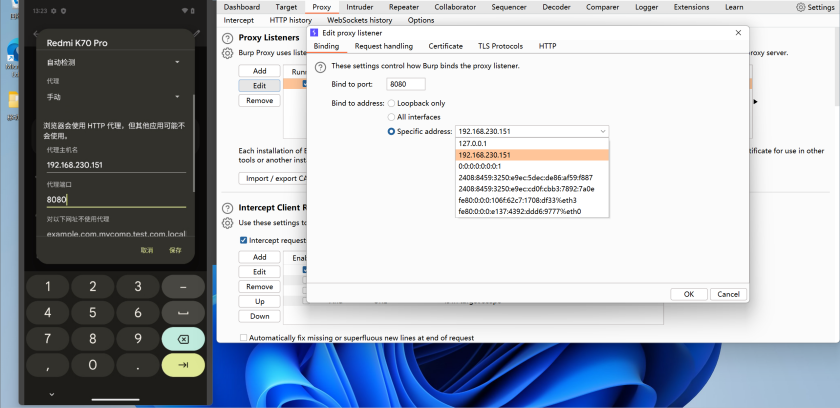Open Proxy Listeners help question-mark icon
Viewport: 840px width, 408px height.
pos(227,38)
